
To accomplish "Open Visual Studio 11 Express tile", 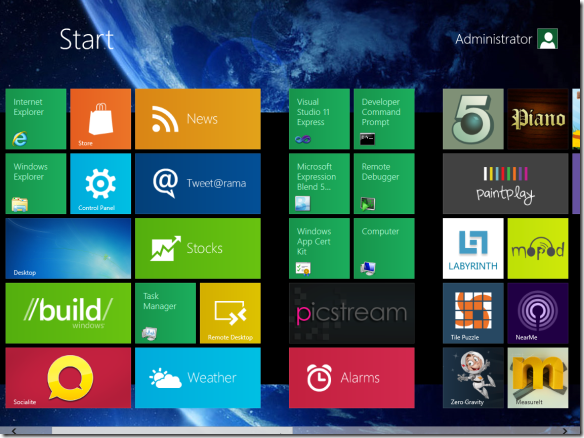I will click(x=319, y=119).
